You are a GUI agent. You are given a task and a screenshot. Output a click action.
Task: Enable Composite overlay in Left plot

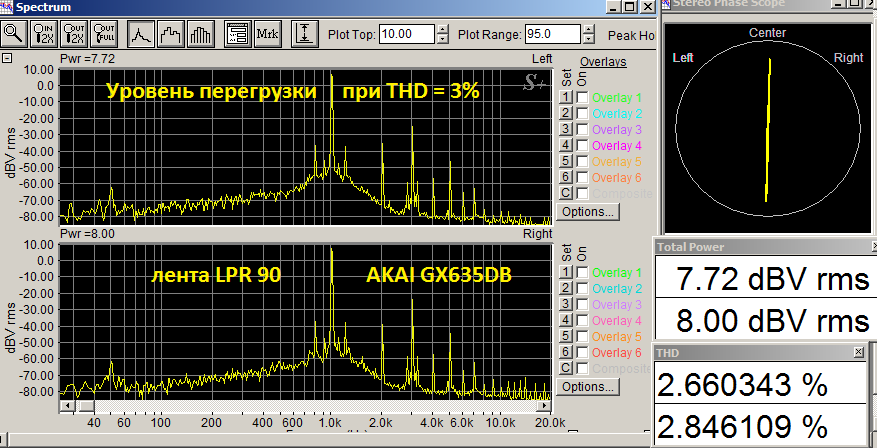[583, 194]
